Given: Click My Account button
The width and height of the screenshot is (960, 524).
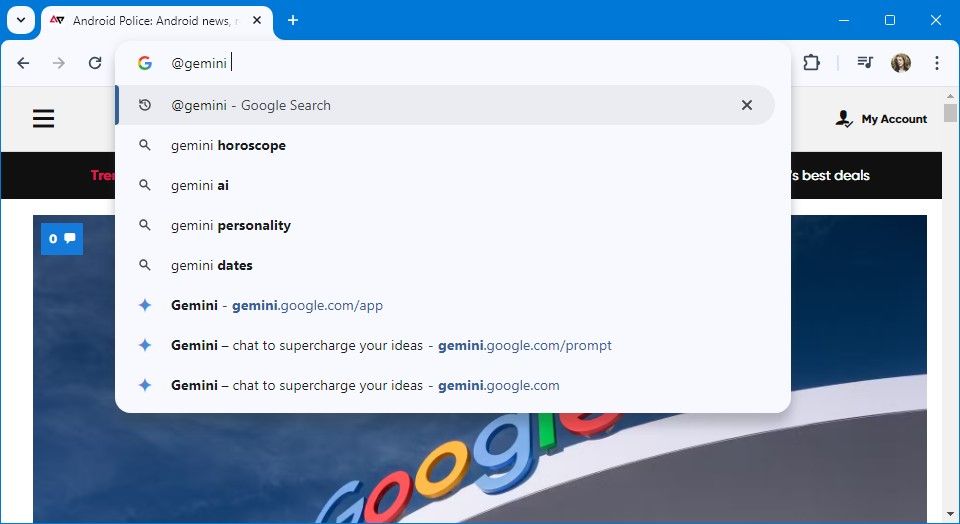Looking at the screenshot, I should (x=881, y=119).
